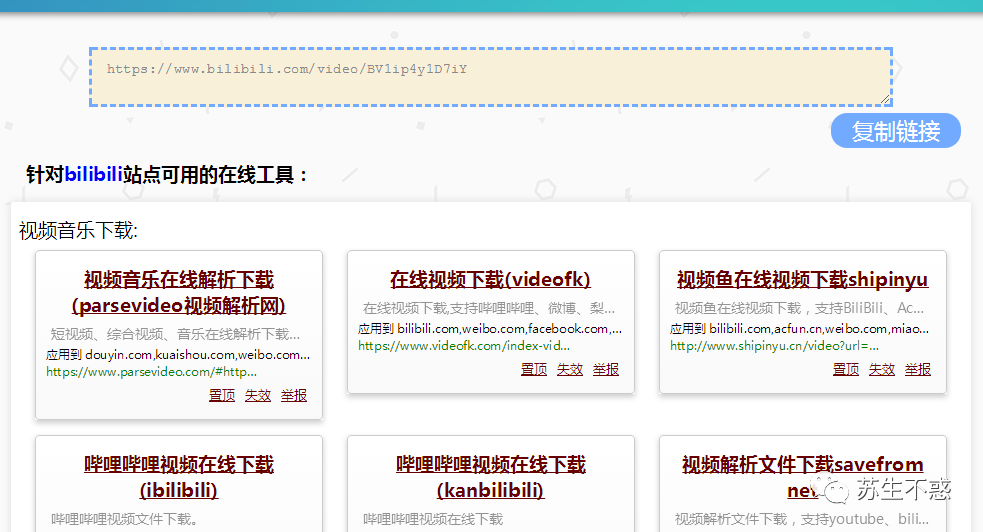Click 失效 in the shipinyu card
Screen dimensions: 983x532
[881, 369]
